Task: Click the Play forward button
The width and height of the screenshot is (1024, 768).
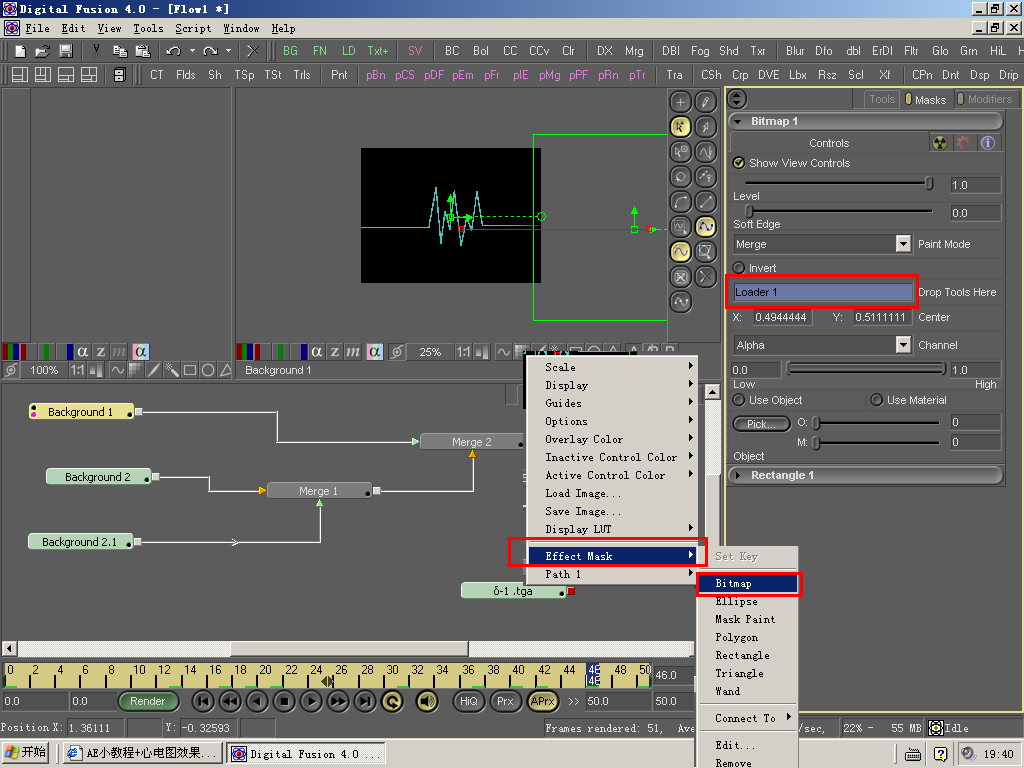Action: pos(312,701)
